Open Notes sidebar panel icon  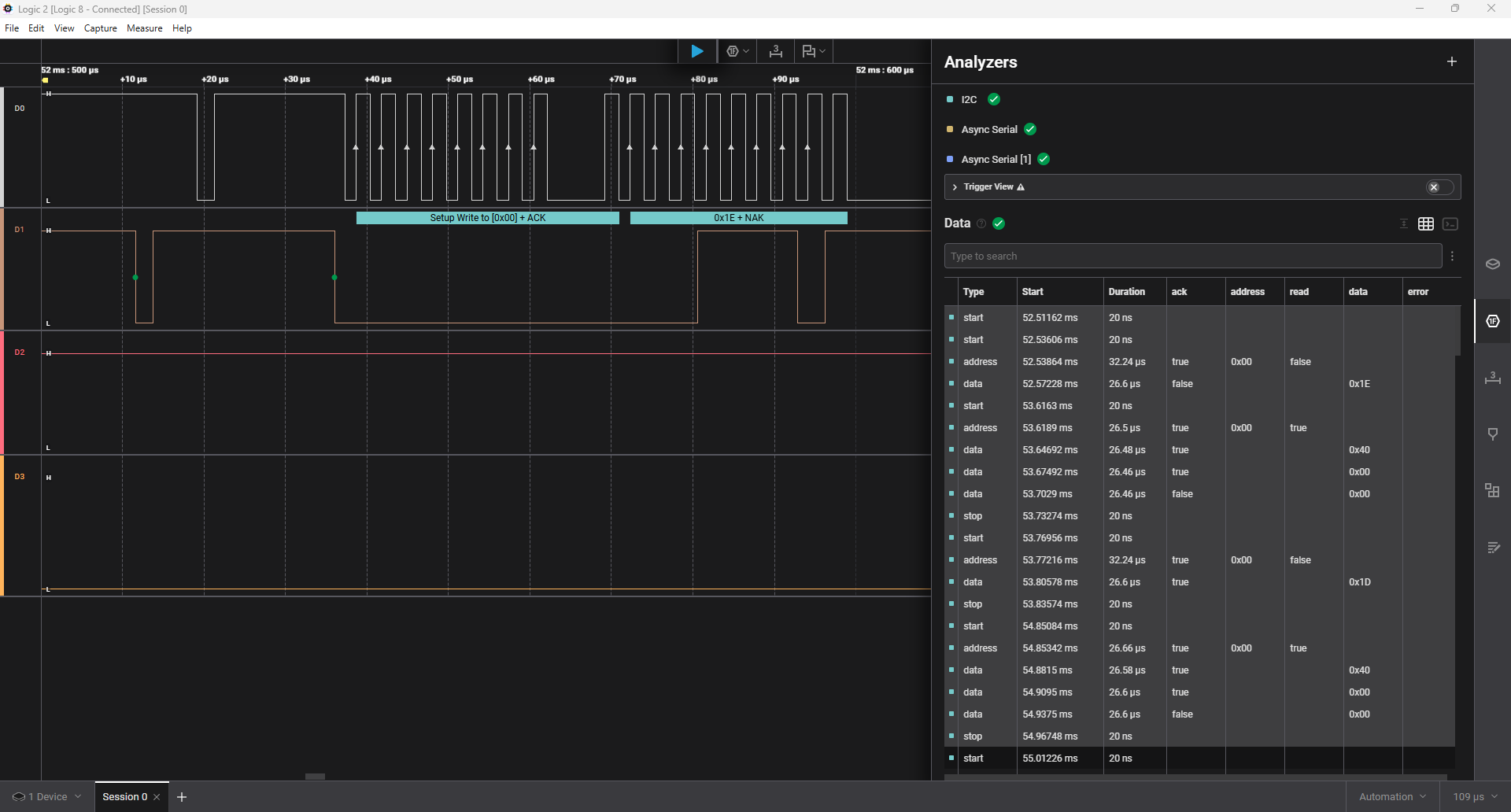[1493, 548]
